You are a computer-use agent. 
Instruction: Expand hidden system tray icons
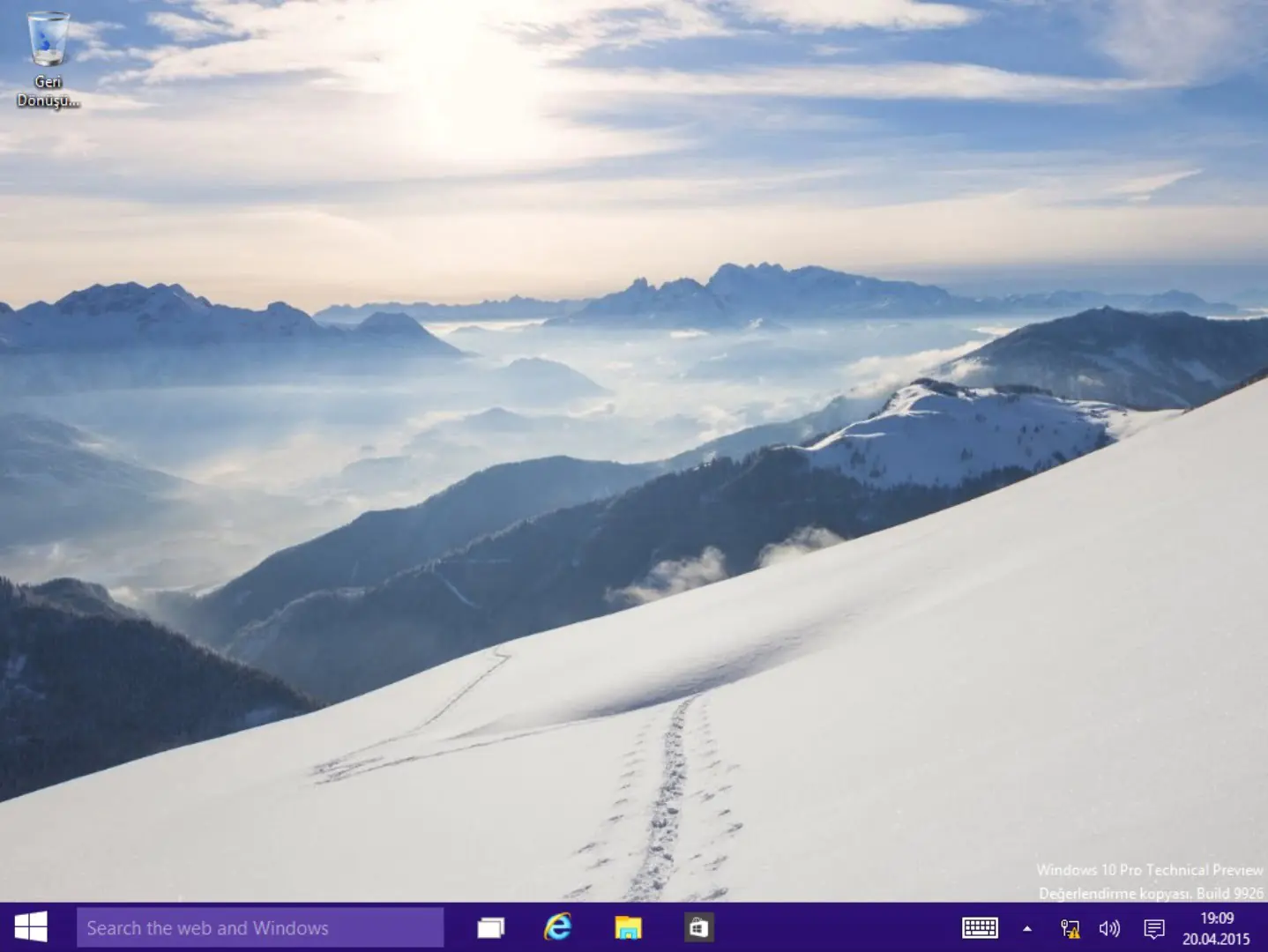pos(1026,927)
